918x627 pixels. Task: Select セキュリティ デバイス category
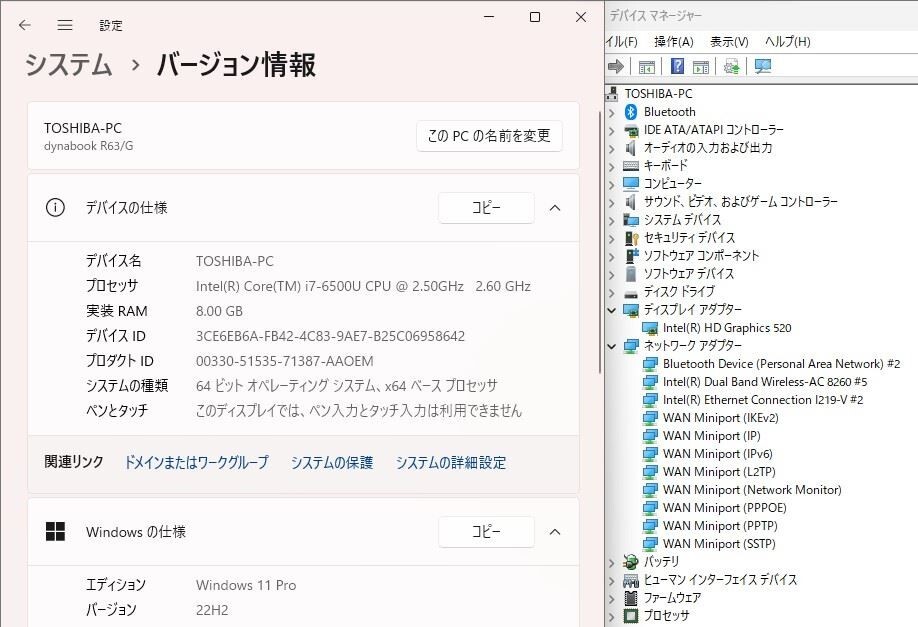(x=689, y=238)
